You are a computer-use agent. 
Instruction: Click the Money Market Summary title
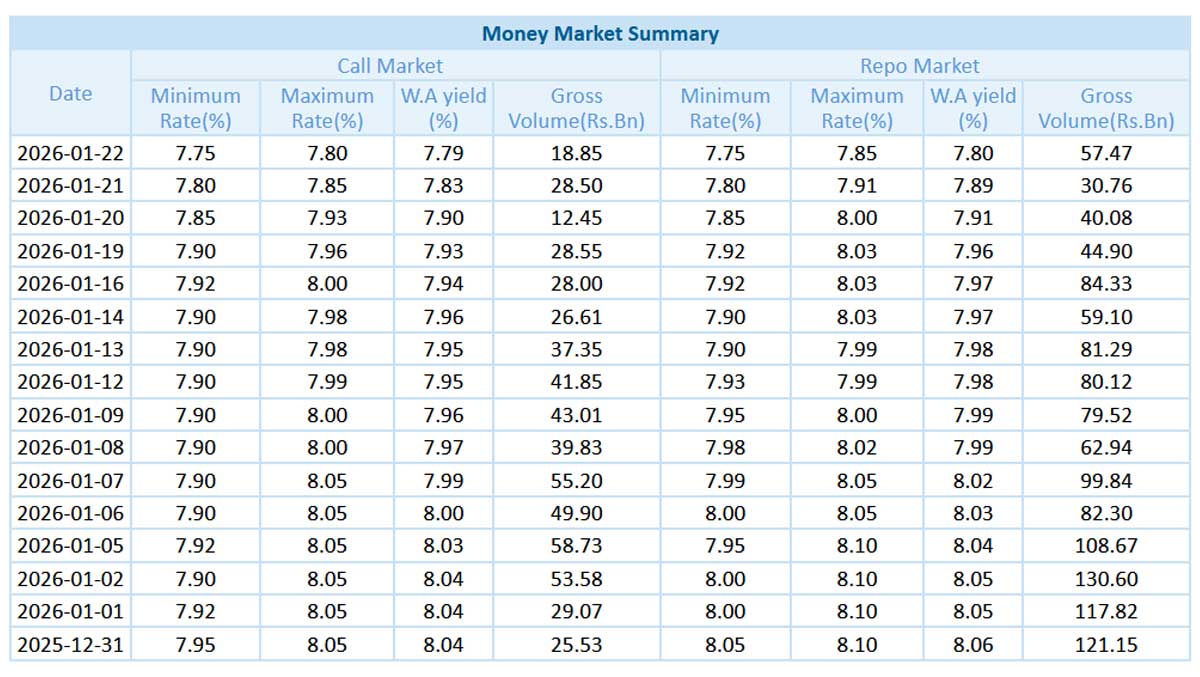tap(600, 34)
